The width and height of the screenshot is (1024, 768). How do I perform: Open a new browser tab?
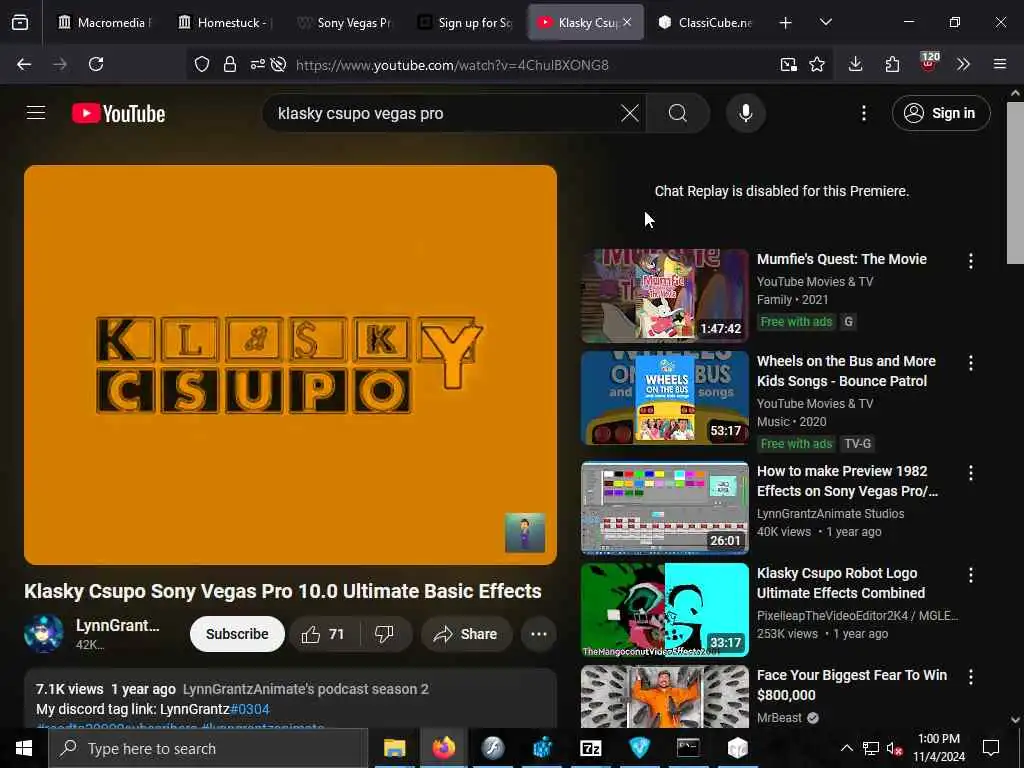click(786, 23)
